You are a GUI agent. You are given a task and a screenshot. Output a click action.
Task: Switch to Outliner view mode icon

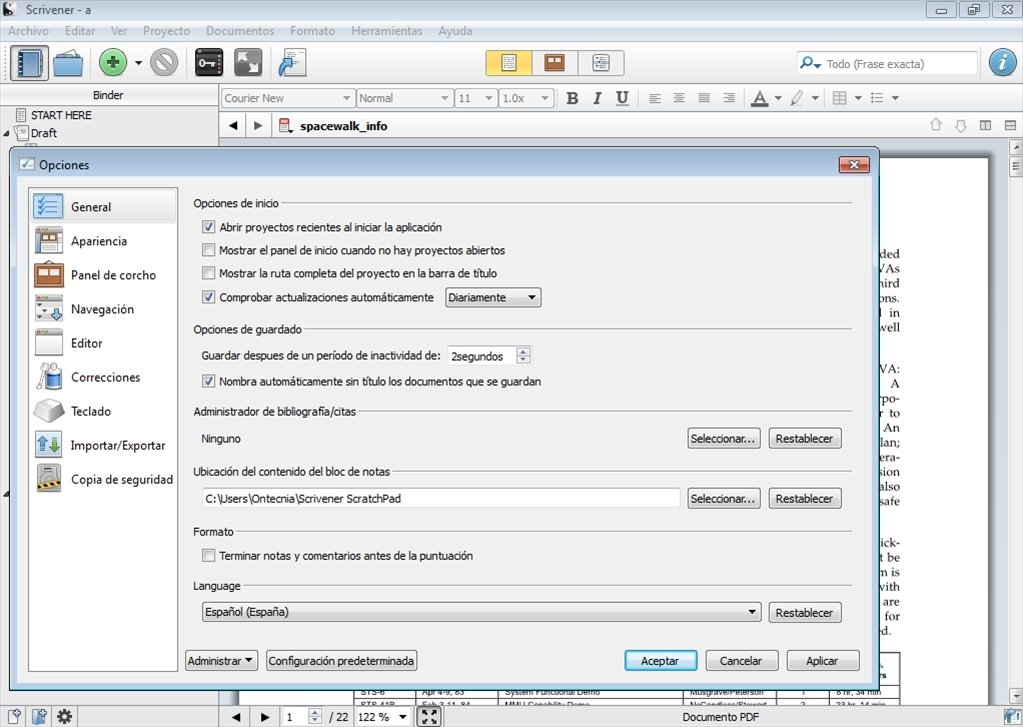coord(601,63)
